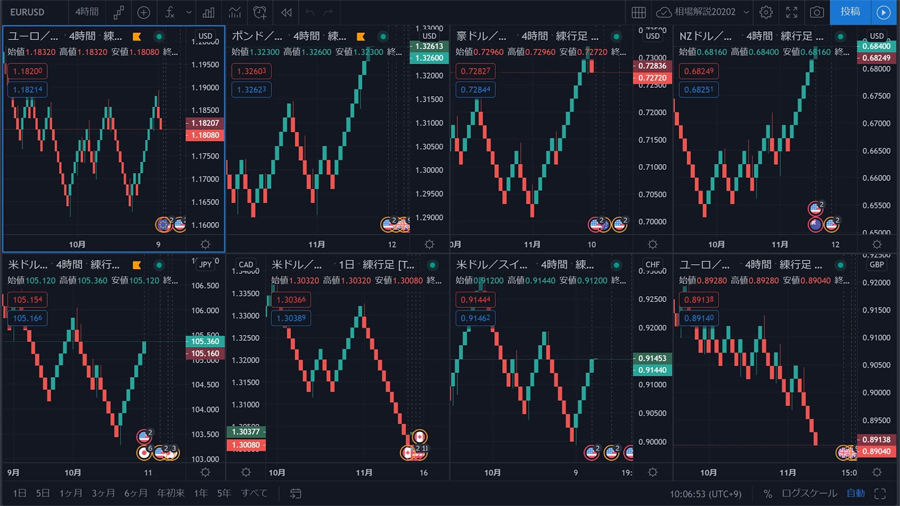Toggle the % percent scale

(768, 494)
